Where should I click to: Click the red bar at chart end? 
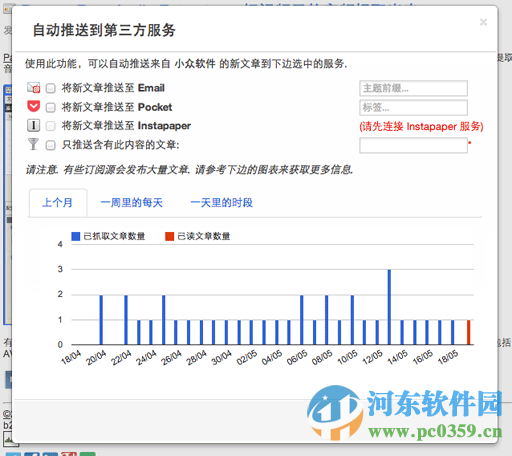[x=469, y=332]
